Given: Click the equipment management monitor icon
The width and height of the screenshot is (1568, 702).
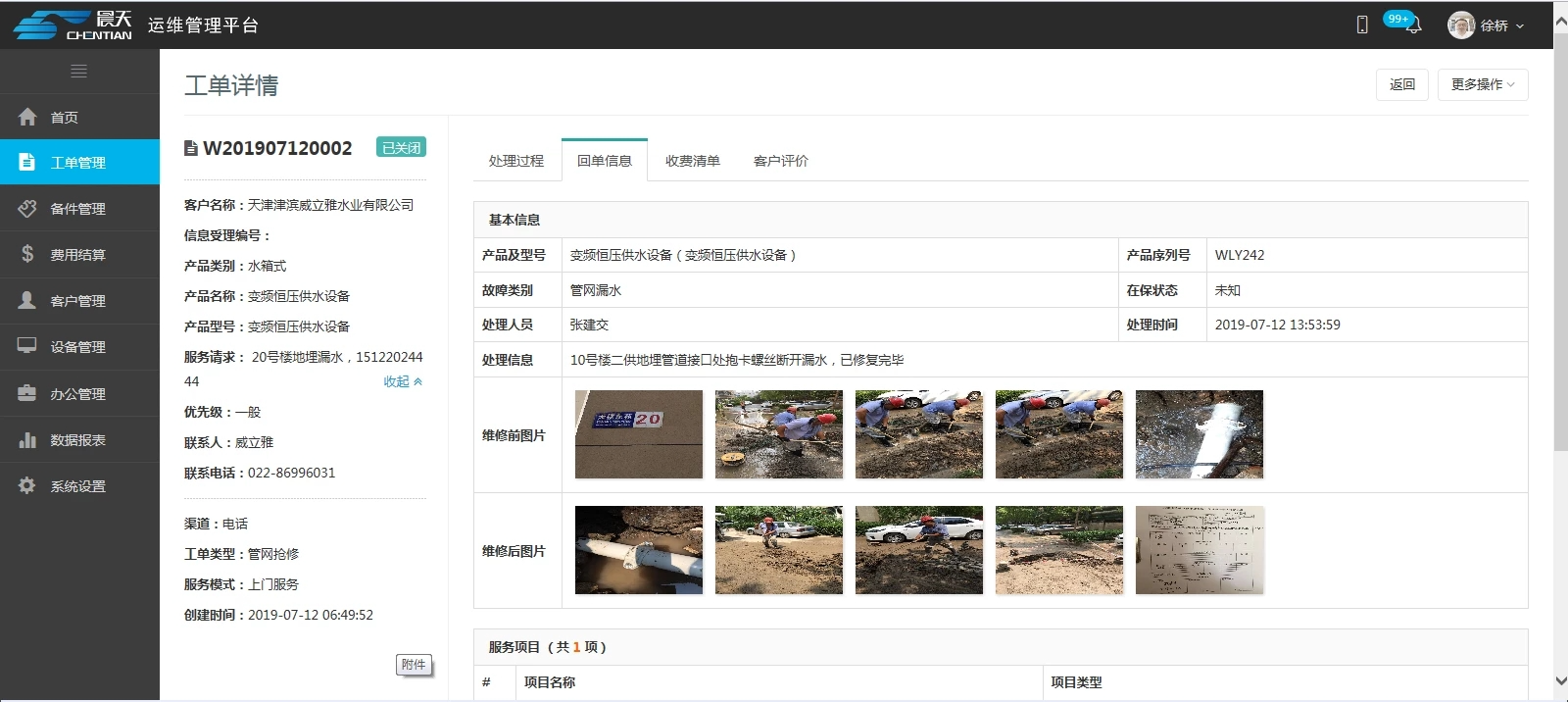Looking at the screenshot, I should click(27, 346).
